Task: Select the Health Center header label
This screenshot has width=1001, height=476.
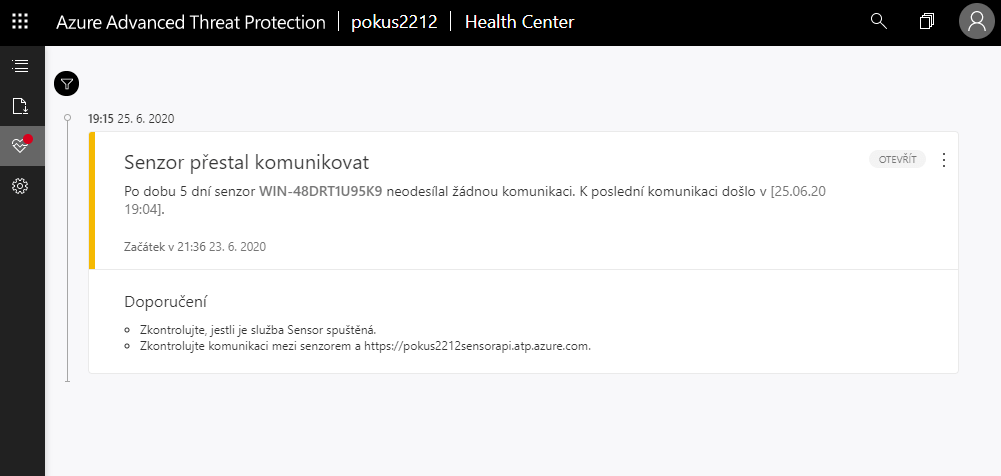Action: coord(519,22)
